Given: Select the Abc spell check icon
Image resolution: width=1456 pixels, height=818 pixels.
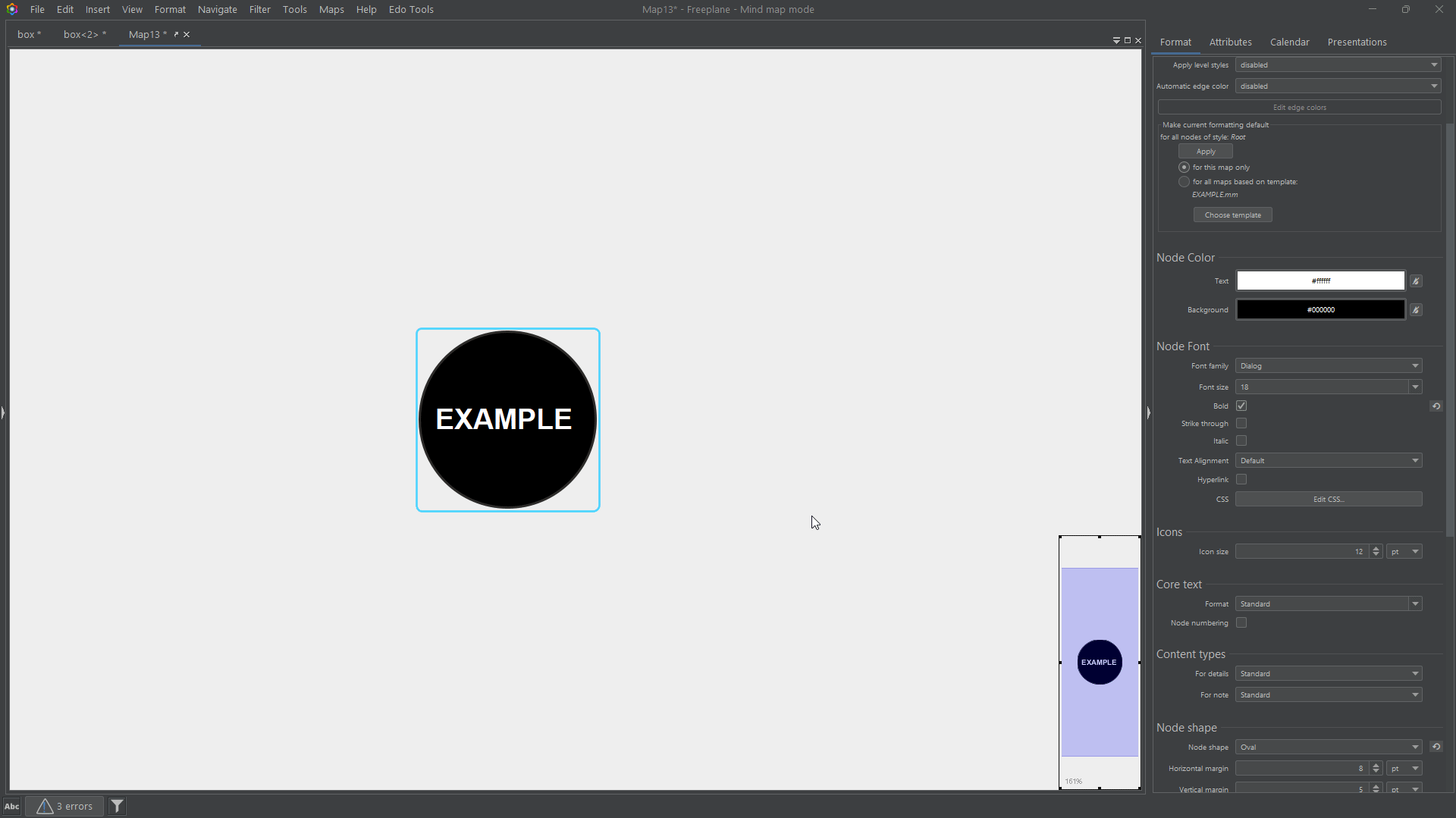Looking at the screenshot, I should point(11,806).
